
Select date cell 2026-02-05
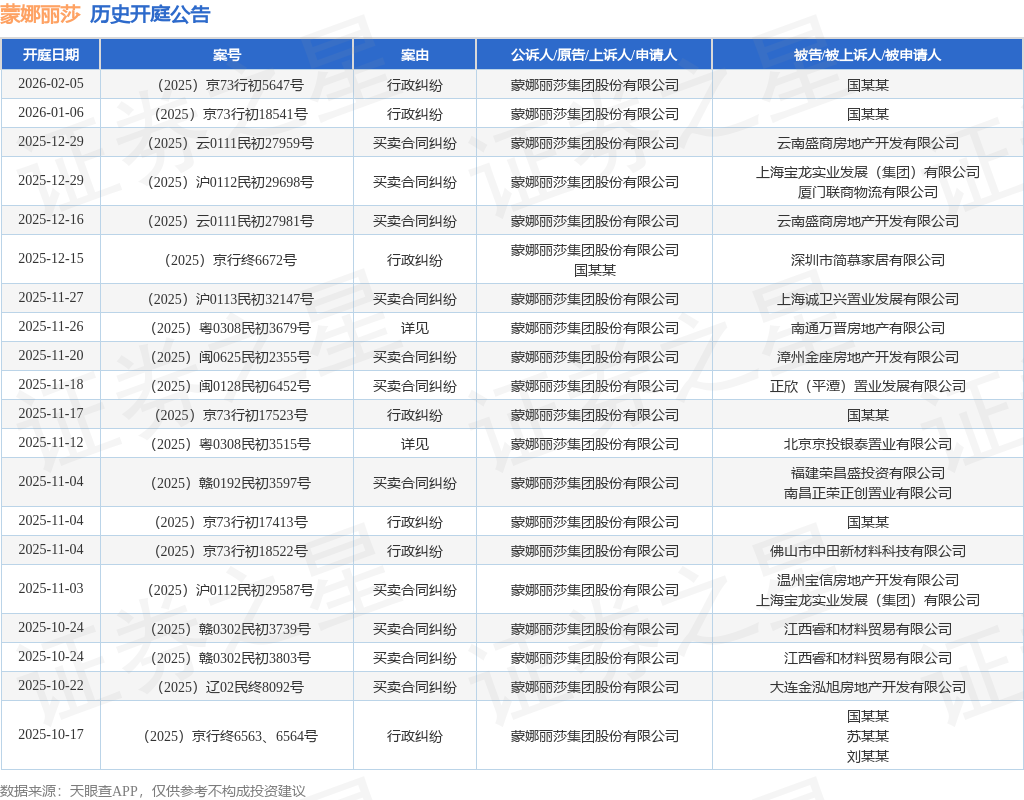tap(51, 84)
